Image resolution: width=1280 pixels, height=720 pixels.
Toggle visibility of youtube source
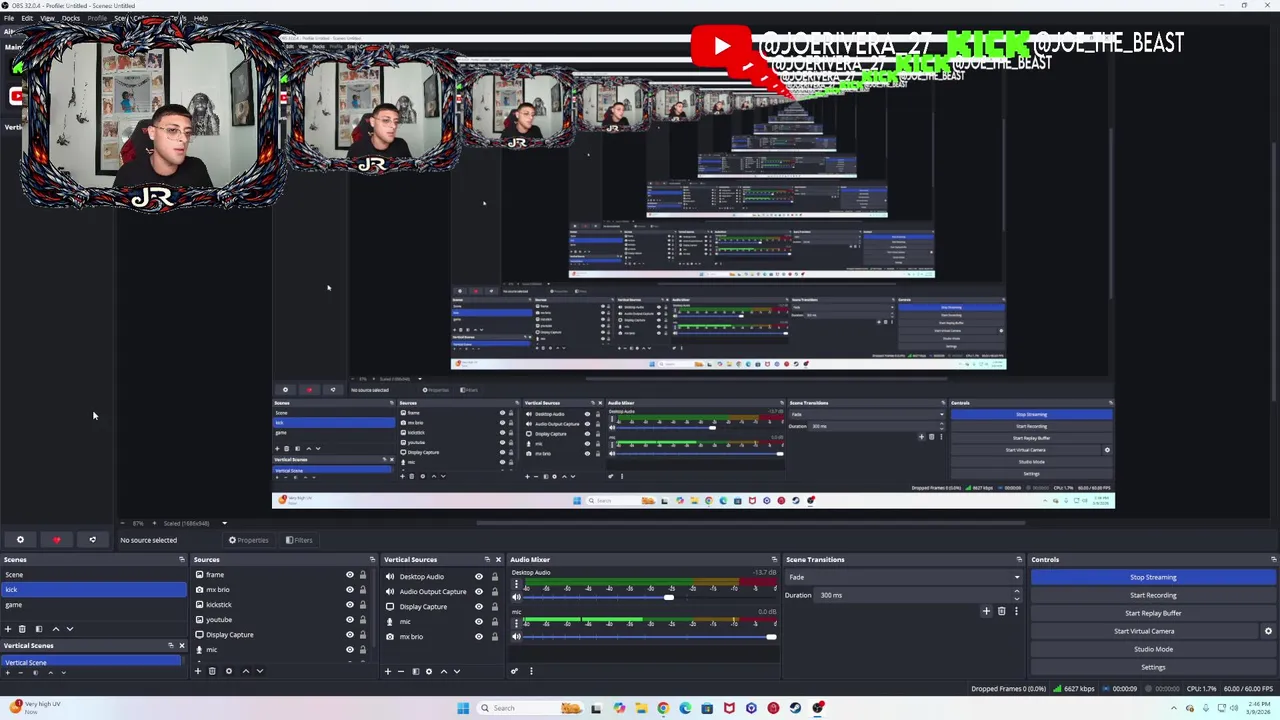pos(350,620)
